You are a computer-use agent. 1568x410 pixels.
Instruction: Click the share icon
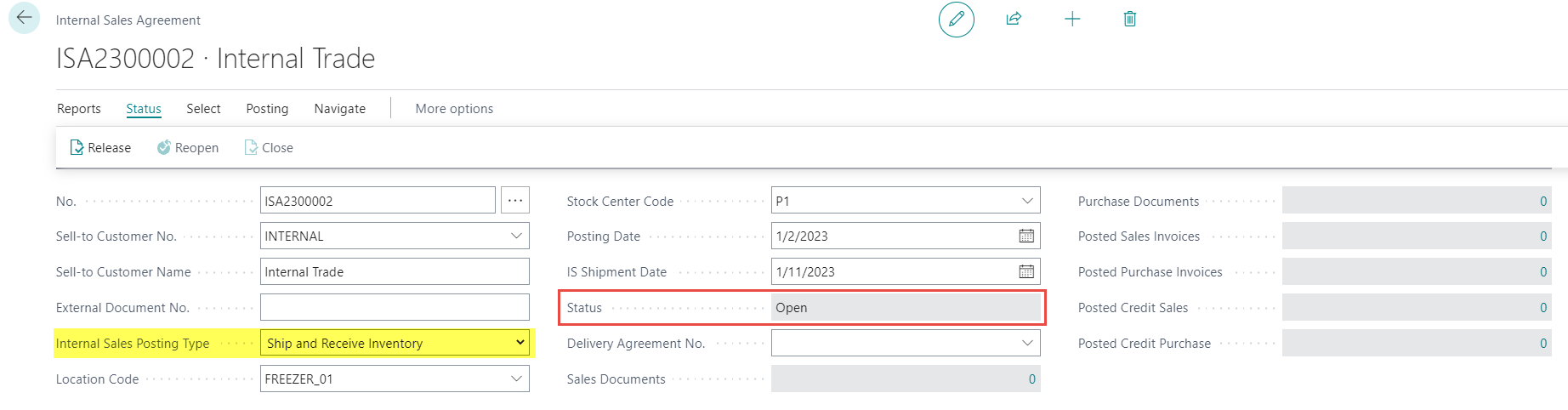[x=1014, y=19]
